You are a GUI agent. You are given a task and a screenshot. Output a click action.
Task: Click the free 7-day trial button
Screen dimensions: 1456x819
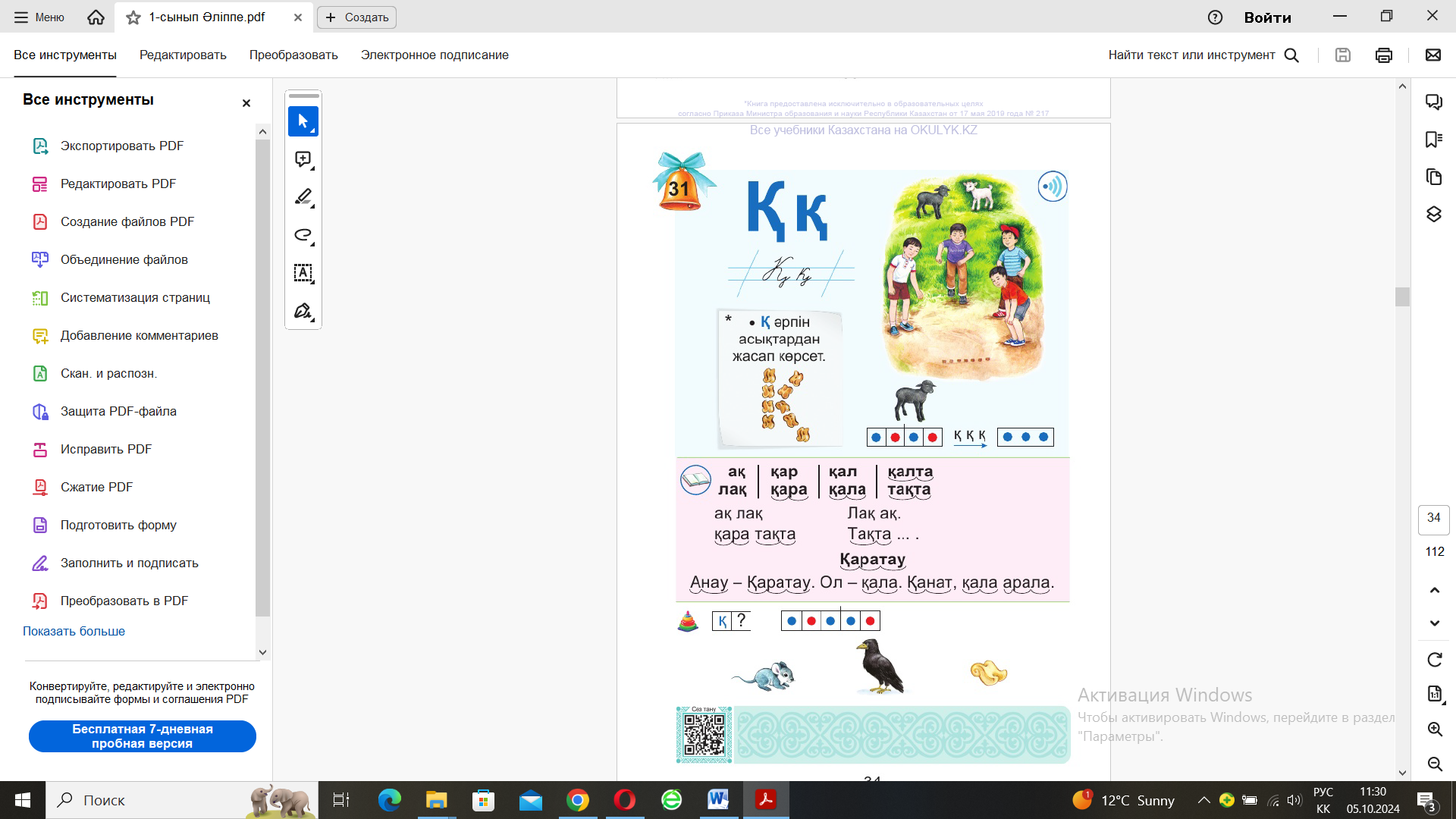[x=143, y=736]
